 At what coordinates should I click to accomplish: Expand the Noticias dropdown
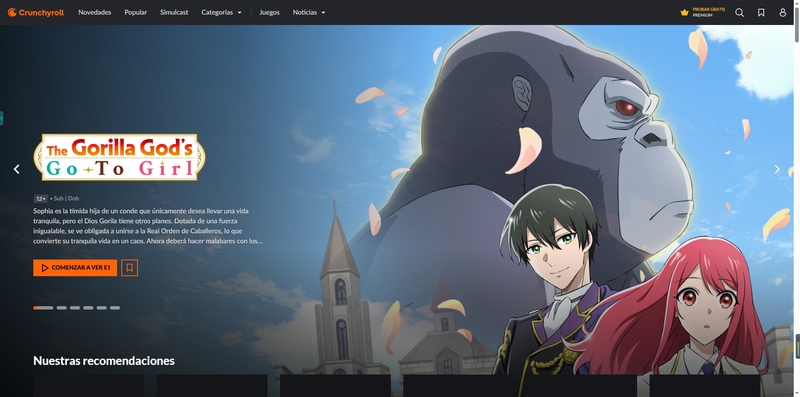(309, 12)
